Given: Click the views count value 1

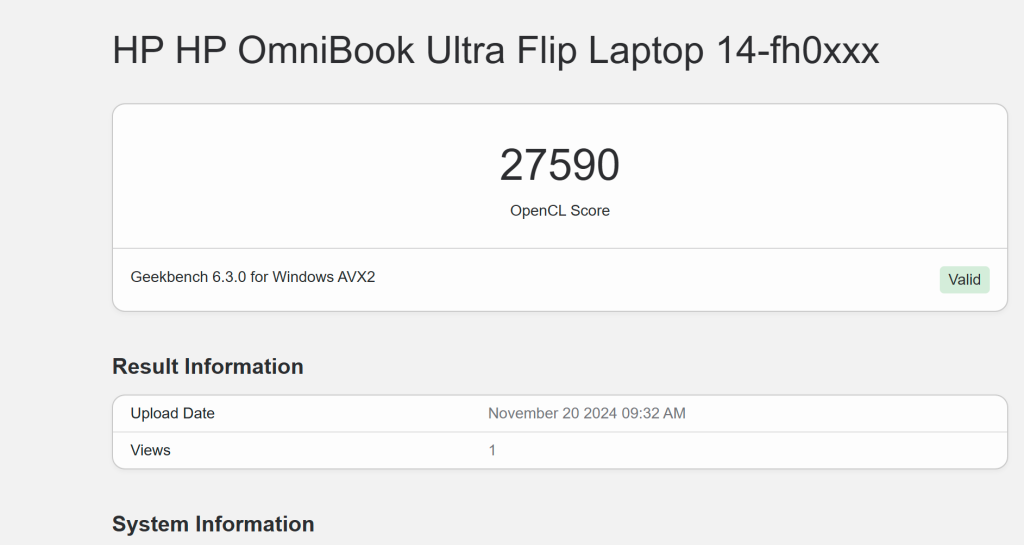Looking at the screenshot, I should [492, 450].
